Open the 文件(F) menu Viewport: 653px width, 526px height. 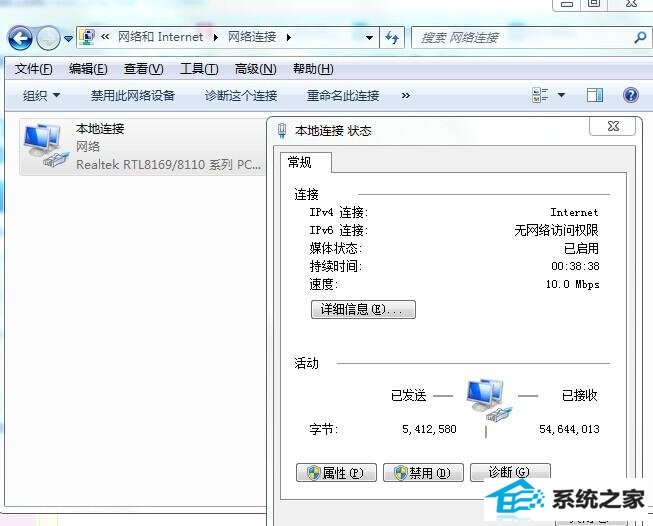pyautogui.click(x=33, y=69)
